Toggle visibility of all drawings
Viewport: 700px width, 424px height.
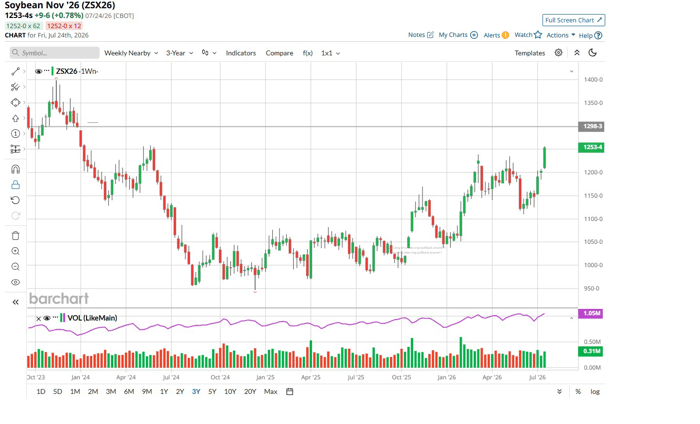pyautogui.click(x=16, y=282)
